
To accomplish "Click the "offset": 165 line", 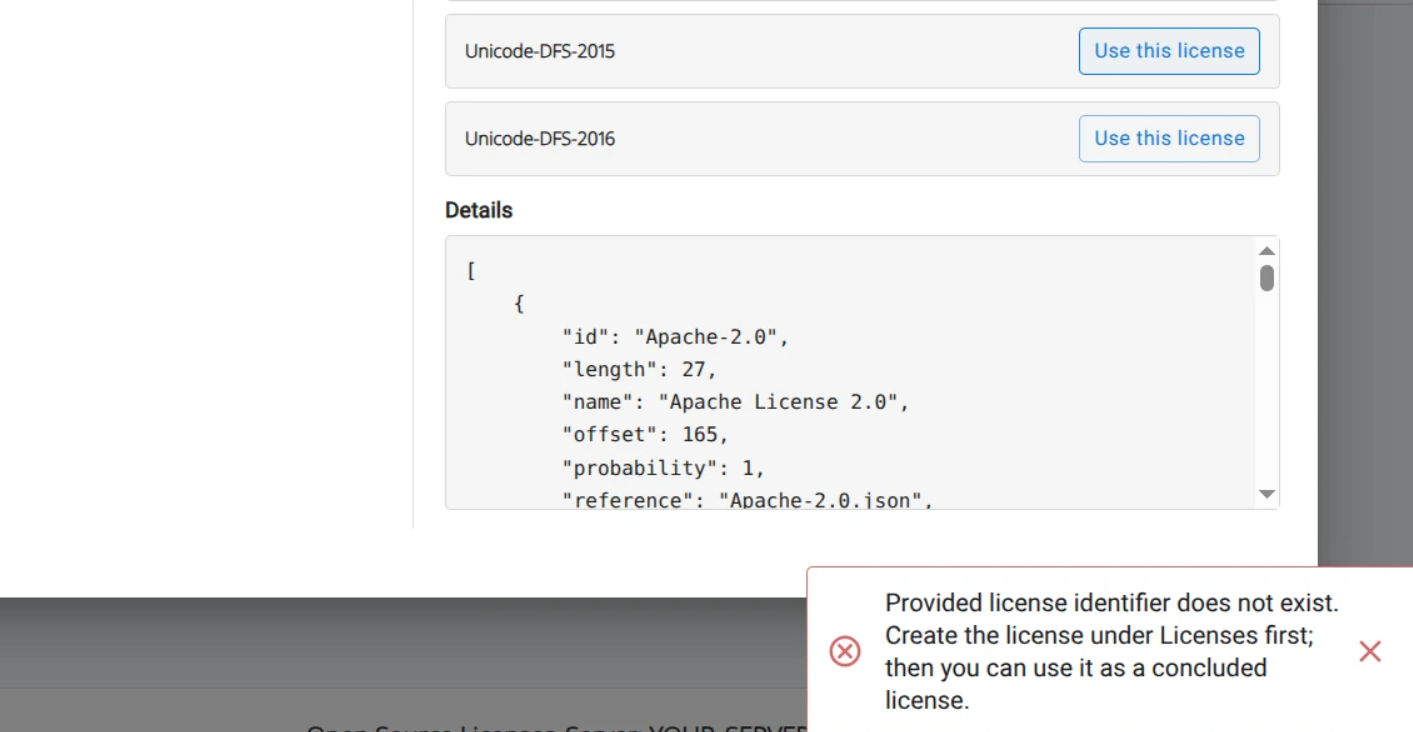I will pos(646,435).
